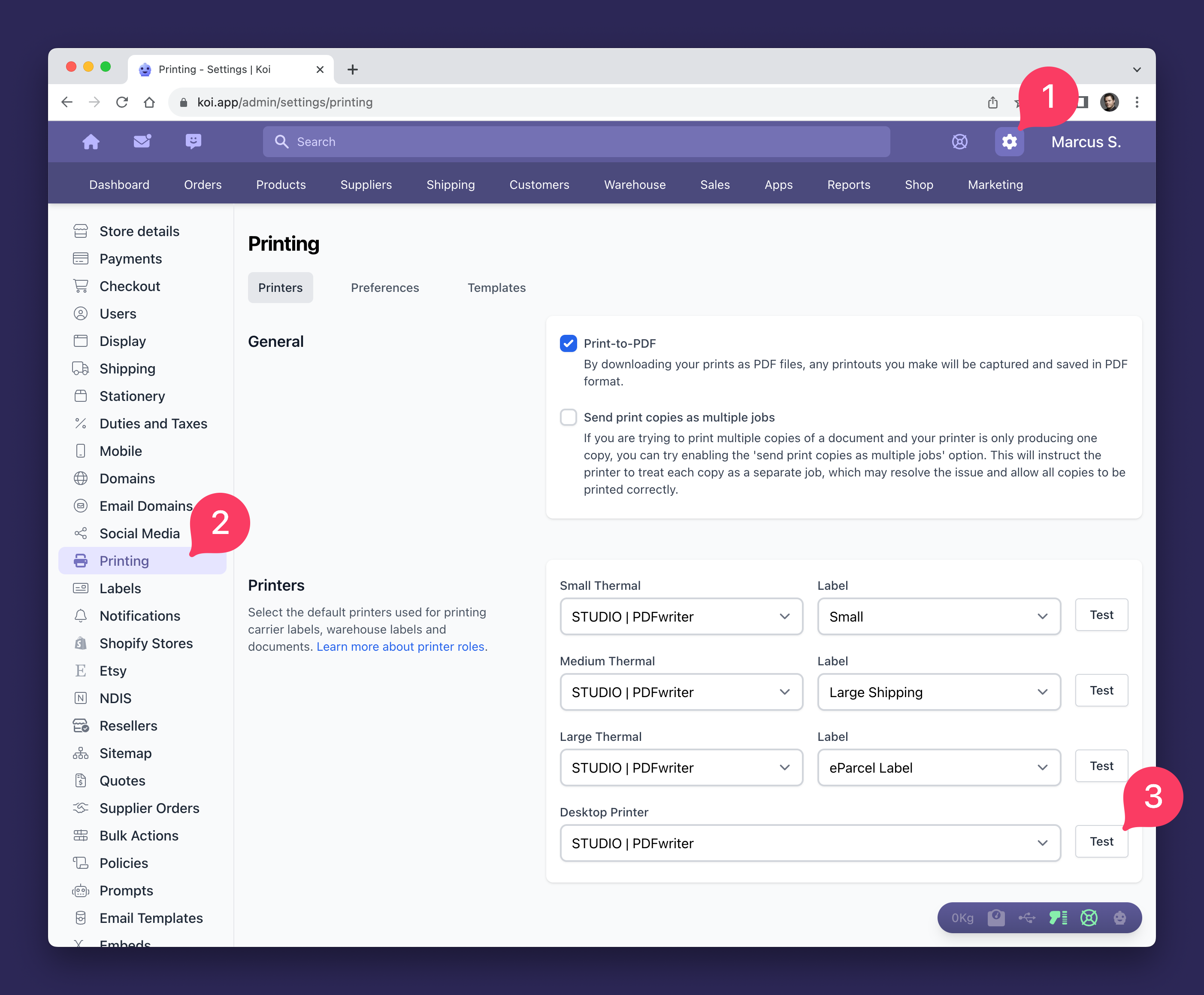The height and width of the screenshot is (995, 1204).
Task: Open the Templates tab
Action: (496, 288)
